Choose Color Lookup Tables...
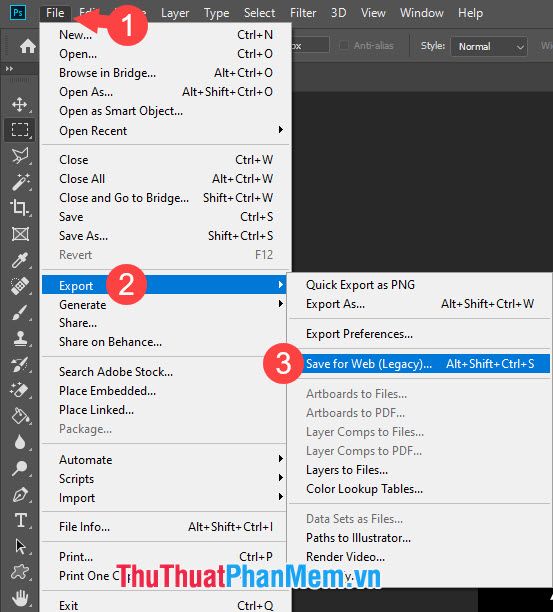The height and width of the screenshot is (612, 553). 420,489
